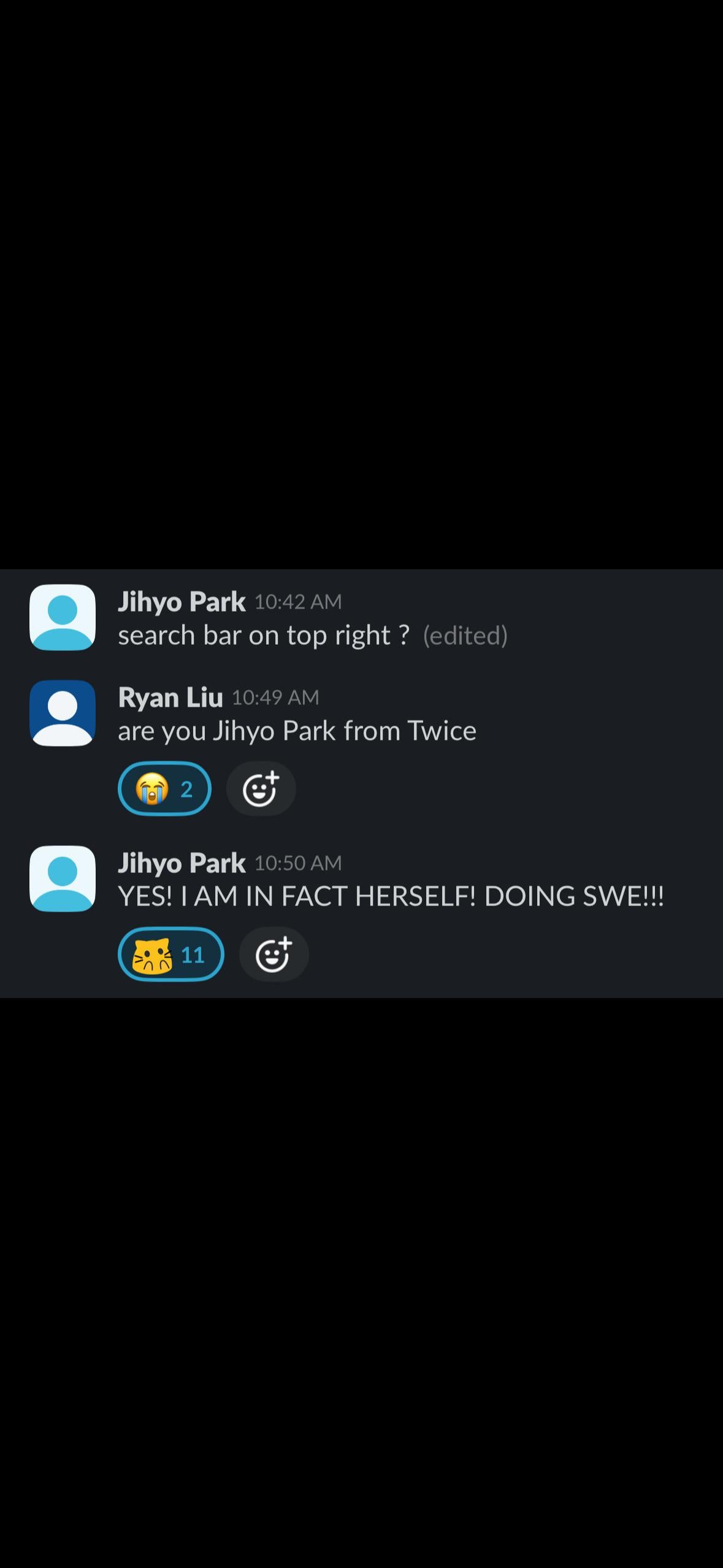Open Jihyo Park's avatar on 10:42 AM message

click(63, 617)
